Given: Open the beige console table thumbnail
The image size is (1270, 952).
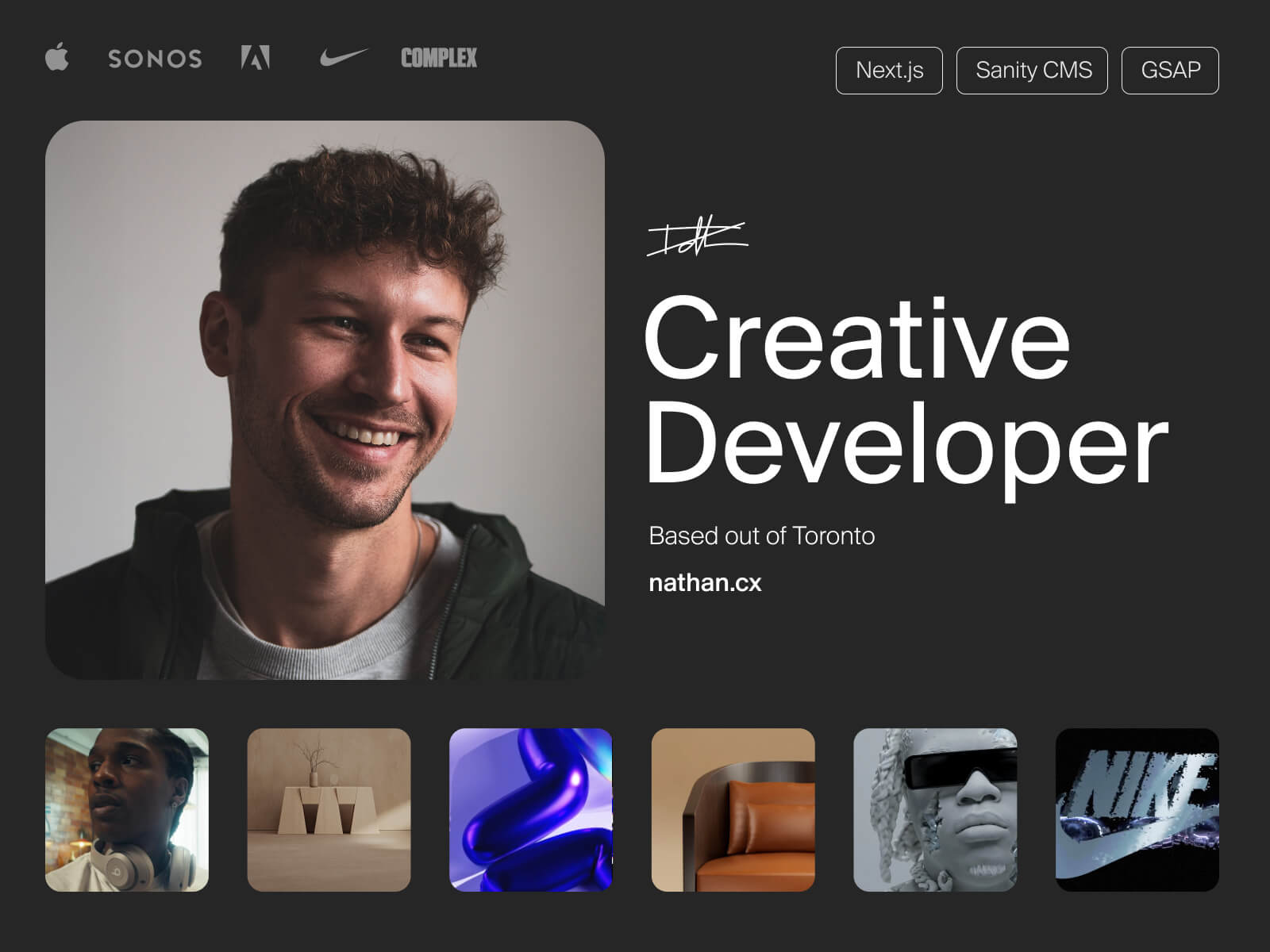Looking at the screenshot, I should (x=329, y=810).
